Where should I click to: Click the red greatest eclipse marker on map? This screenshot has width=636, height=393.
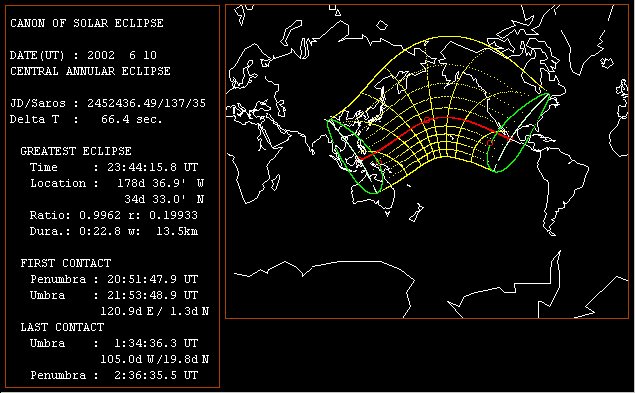tap(427, 120)
